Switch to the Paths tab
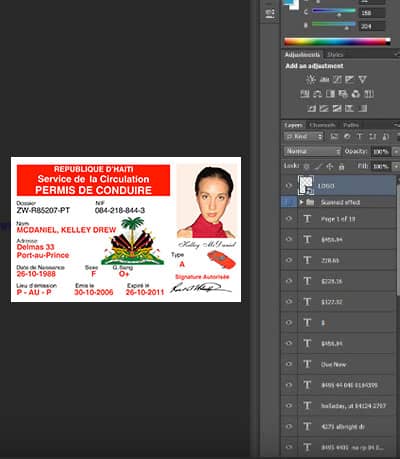 [351, 125]
